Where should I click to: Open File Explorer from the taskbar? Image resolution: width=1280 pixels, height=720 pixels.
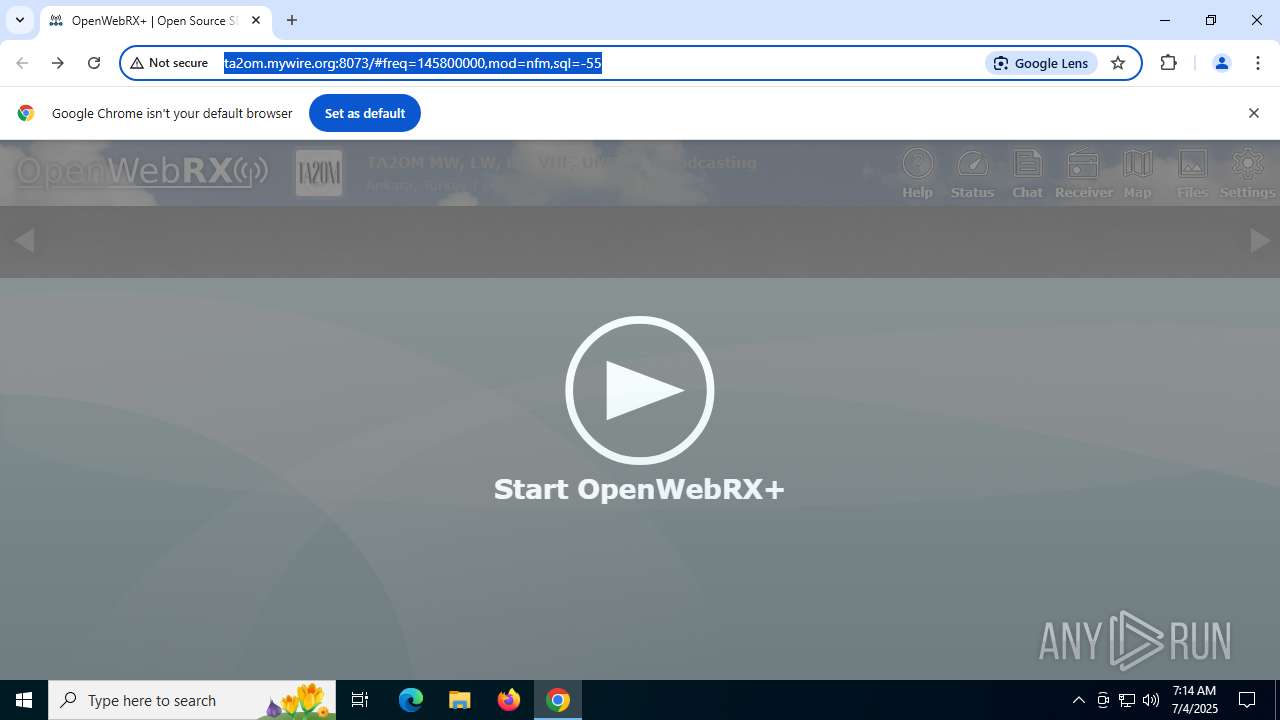click(x=459, y=700)
